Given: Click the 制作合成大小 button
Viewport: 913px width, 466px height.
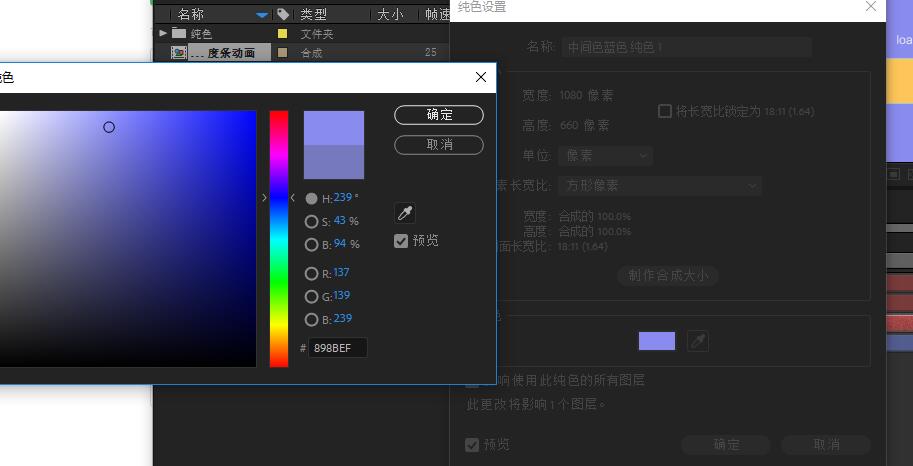Looking at the screenshot, I should point(668,275).
